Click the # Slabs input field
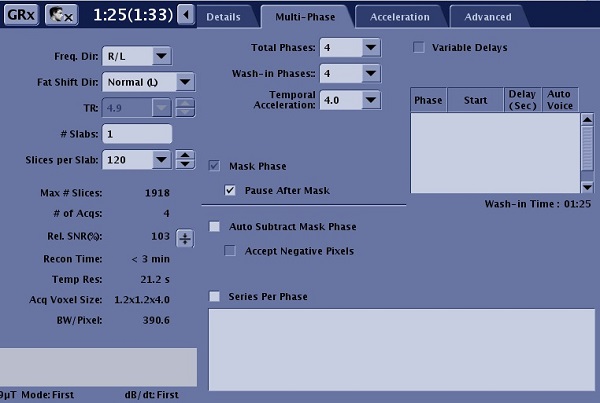The height and width of the screenshot is (403, 600). pyautogui.click(x=137, y=134)
